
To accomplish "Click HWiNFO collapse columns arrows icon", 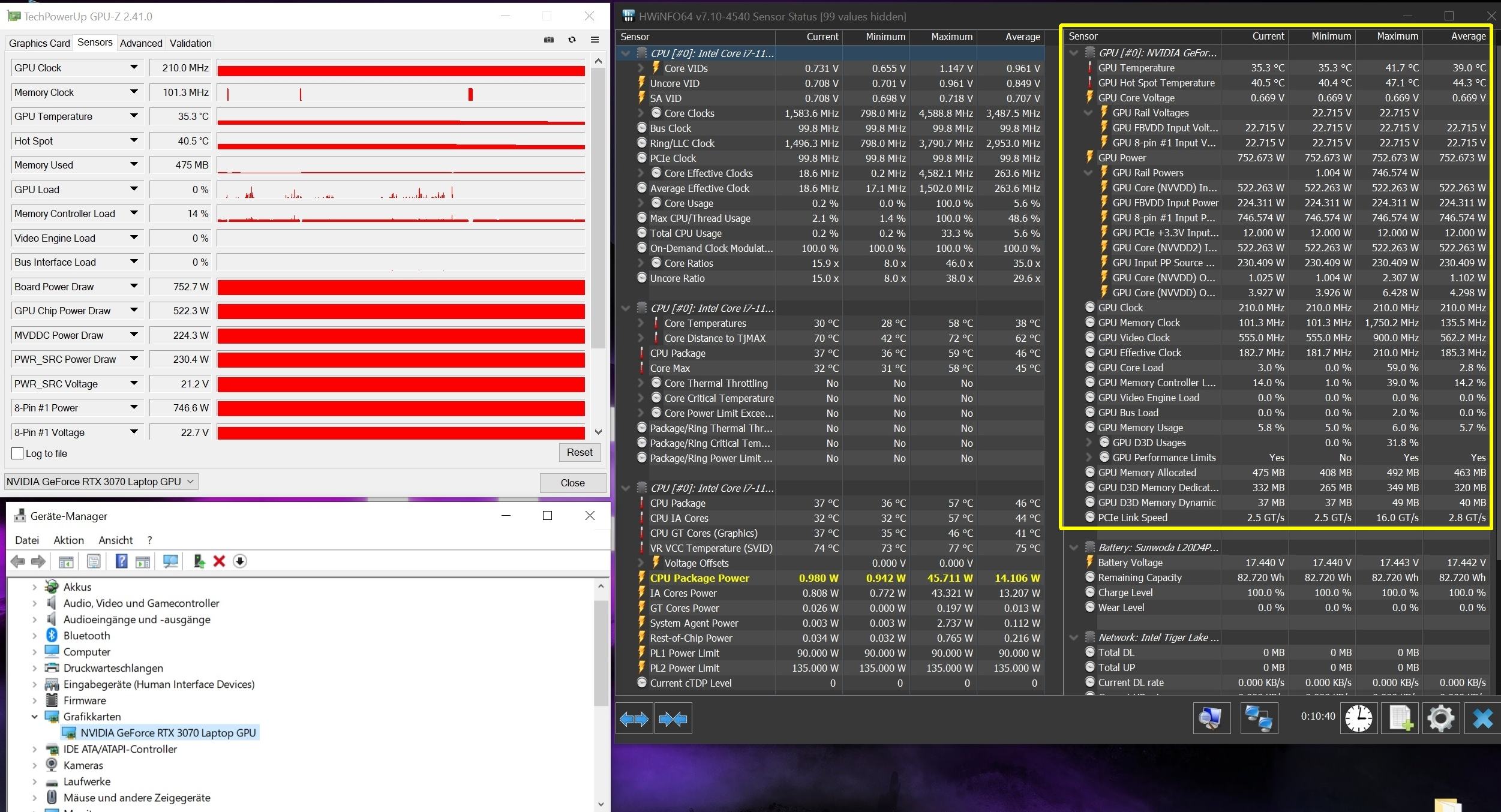I will 673,718.
